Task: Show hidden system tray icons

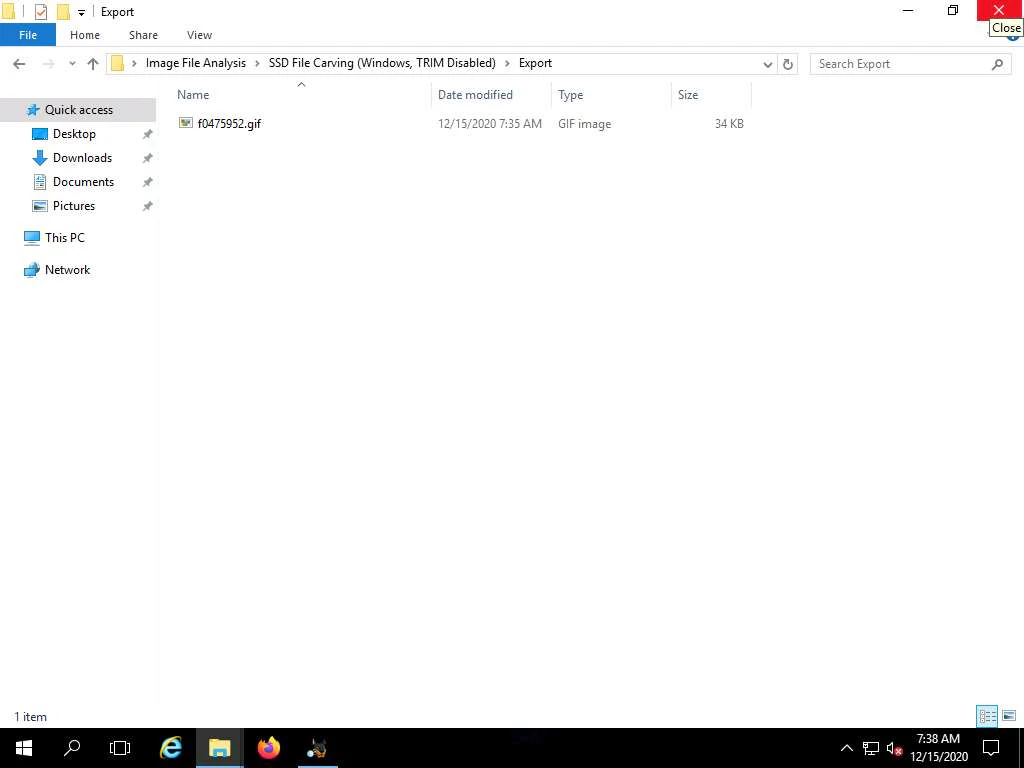Action: (846, 748)
